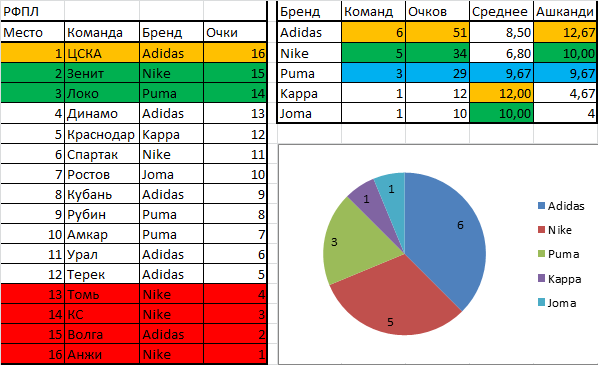Select the ЦСКА team cell
598x365 pixels.
pyautogui.click(x=102, y=53)
